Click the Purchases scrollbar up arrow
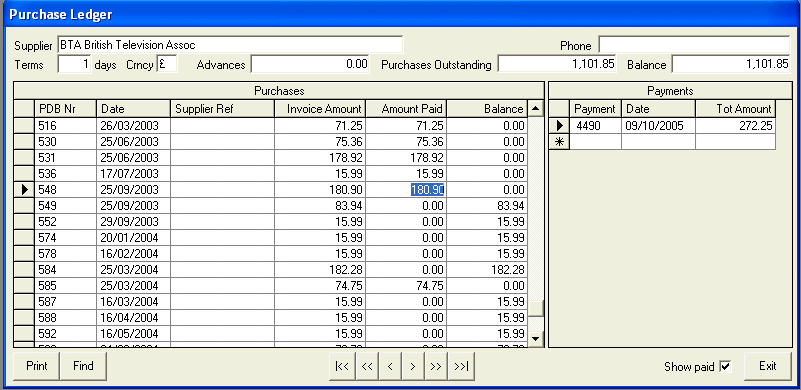This screenshot has width=801, height=390. point(535,108)
